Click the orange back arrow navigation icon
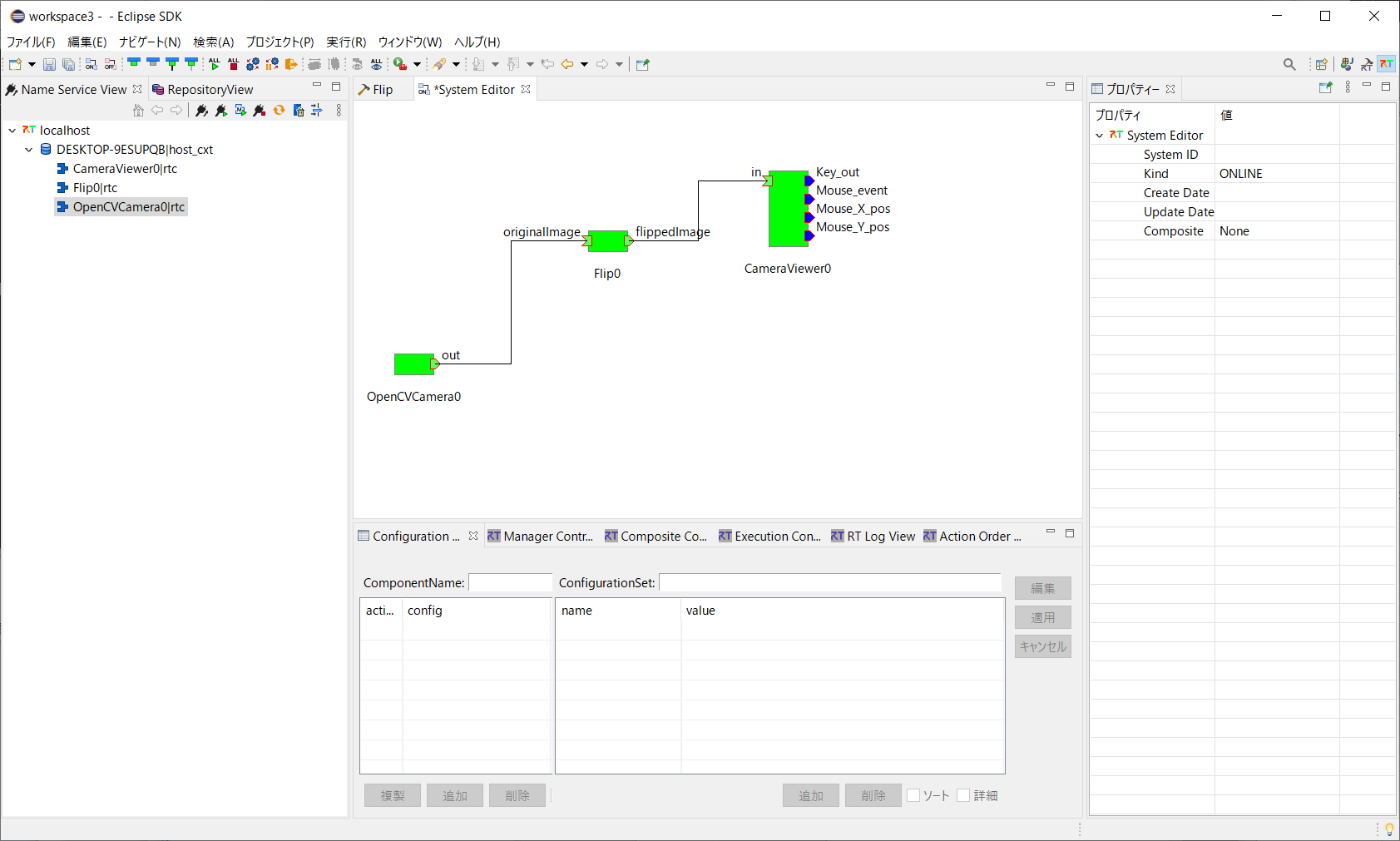Viewport: 1400px width, 841px height. (x=567, y=64)
